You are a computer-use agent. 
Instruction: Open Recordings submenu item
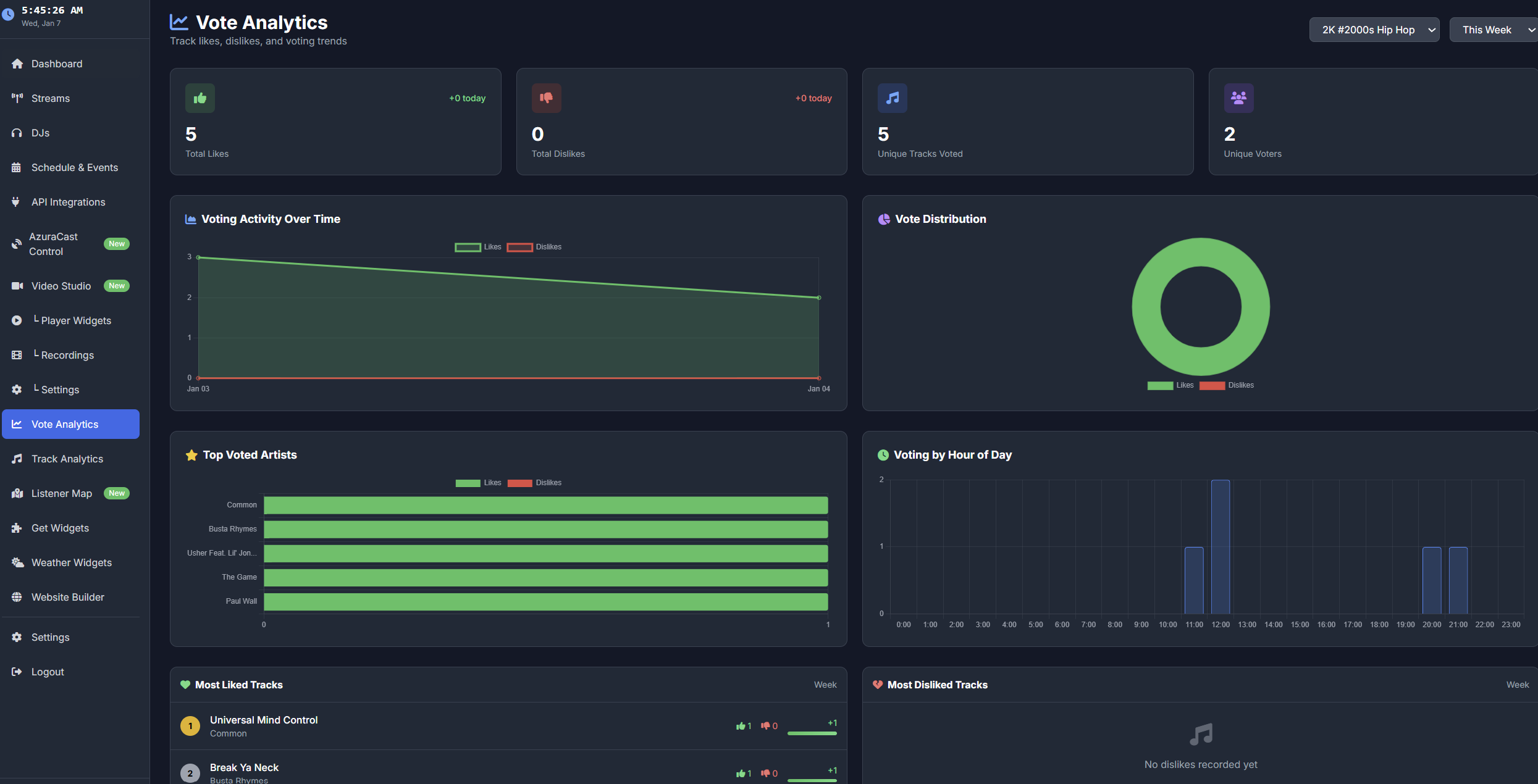click(67, 355)
